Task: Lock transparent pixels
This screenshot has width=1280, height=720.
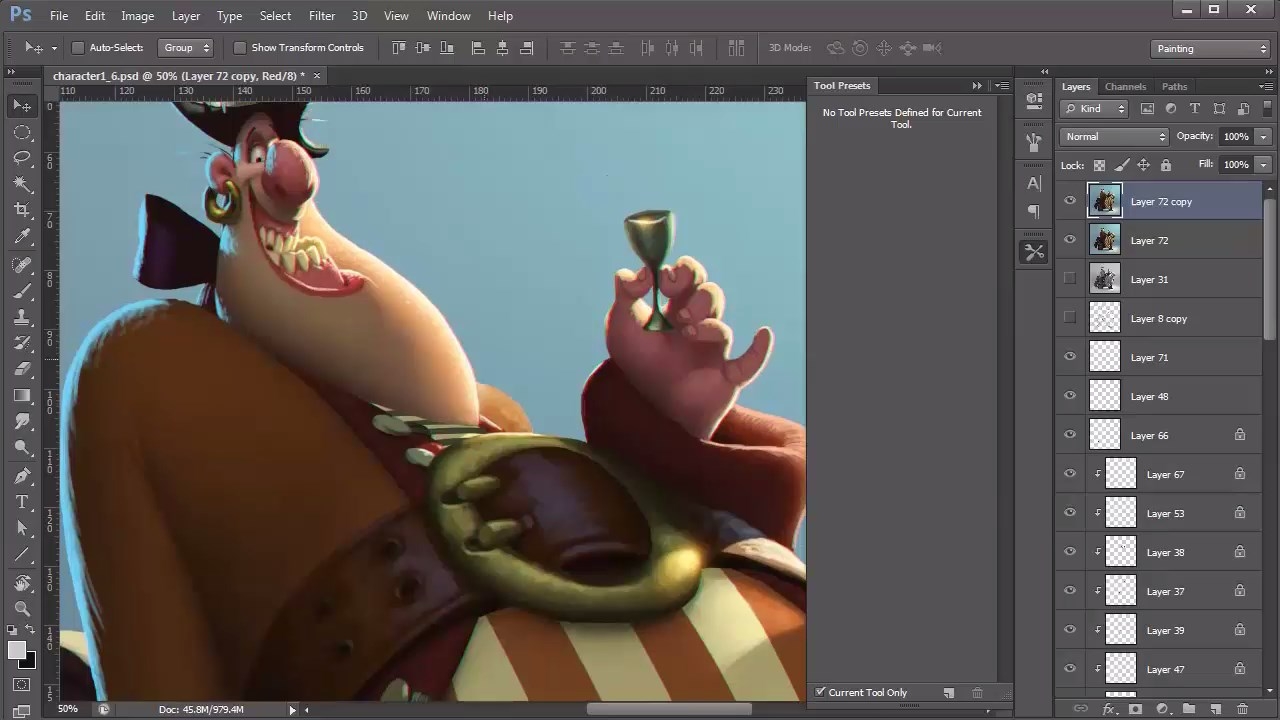Action: click(1100, 165)
